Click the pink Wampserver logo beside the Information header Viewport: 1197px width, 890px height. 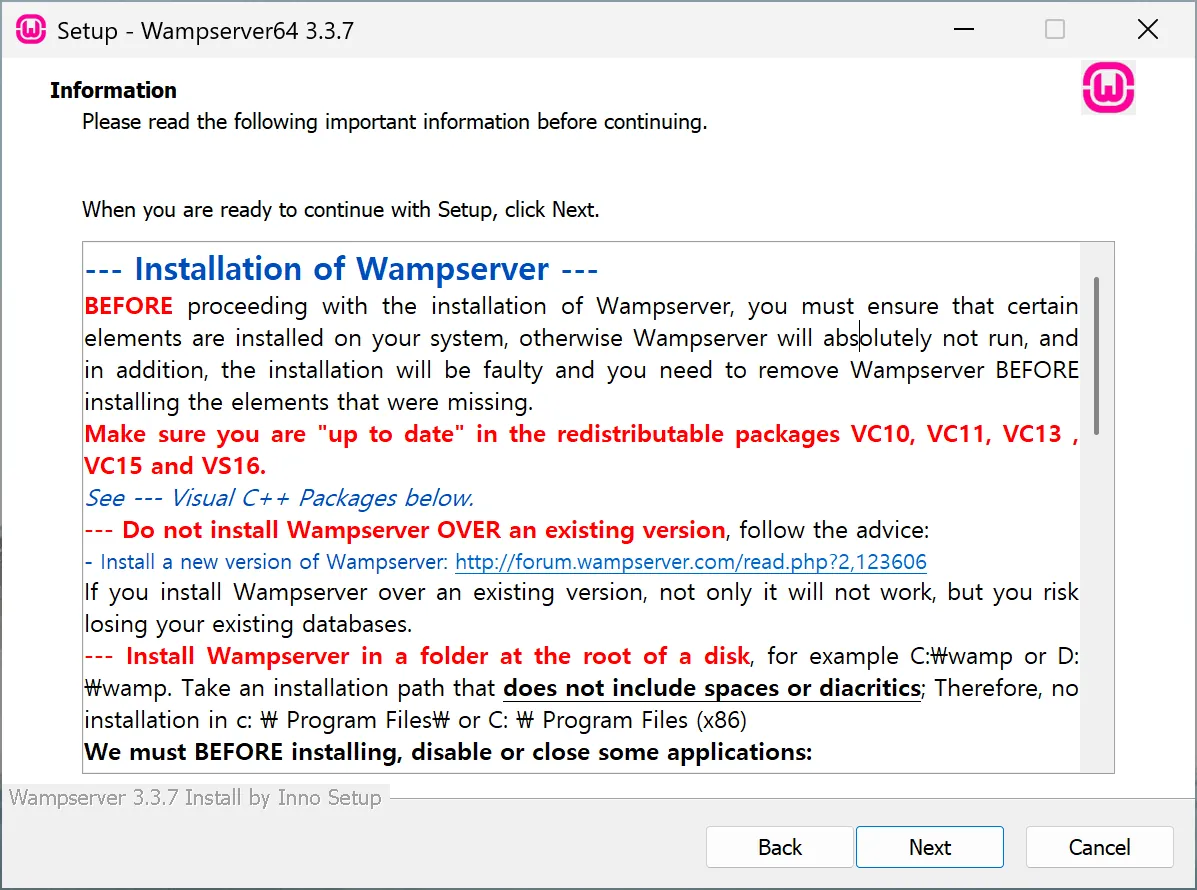(1108, 88)
